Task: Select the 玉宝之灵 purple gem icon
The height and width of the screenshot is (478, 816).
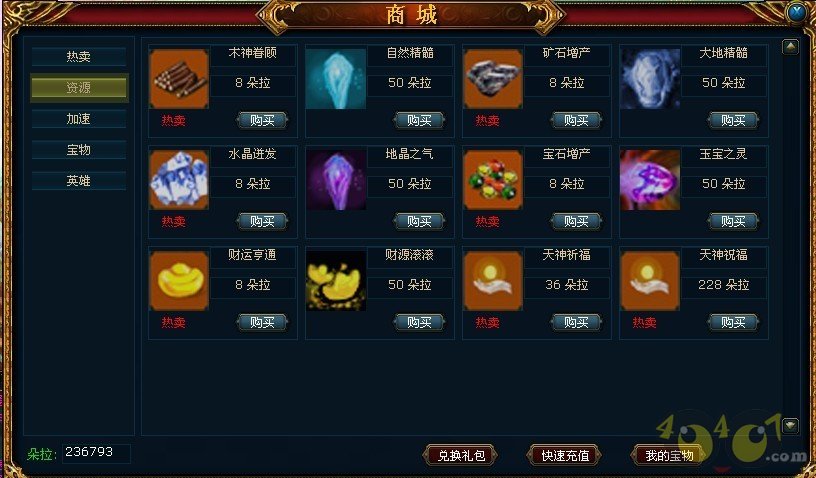Action: pos(650,180)
